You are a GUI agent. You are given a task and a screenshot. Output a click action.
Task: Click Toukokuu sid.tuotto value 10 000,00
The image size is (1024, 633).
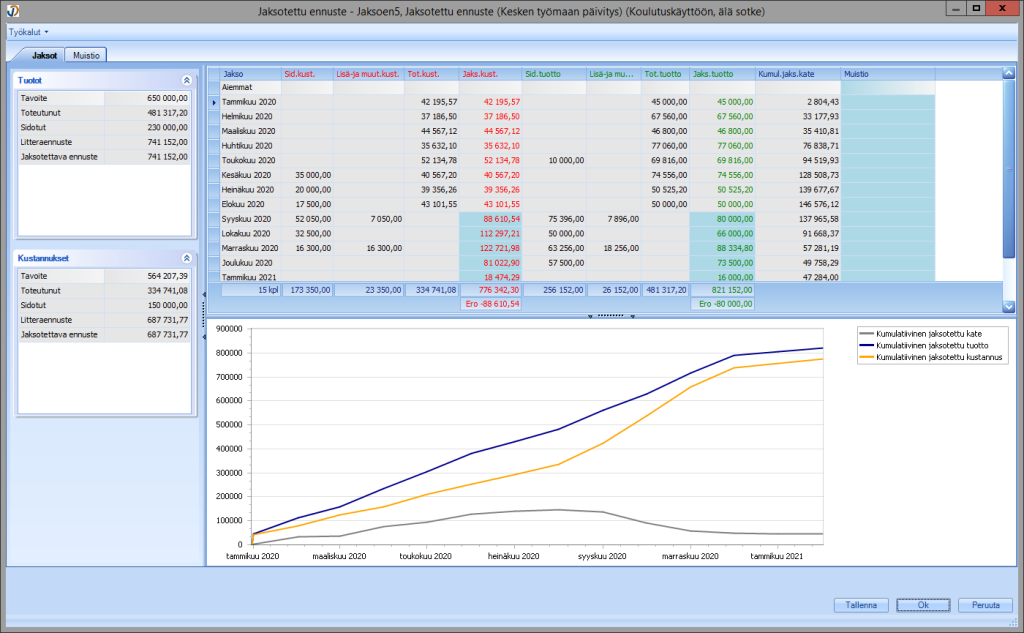pos(554,160)
